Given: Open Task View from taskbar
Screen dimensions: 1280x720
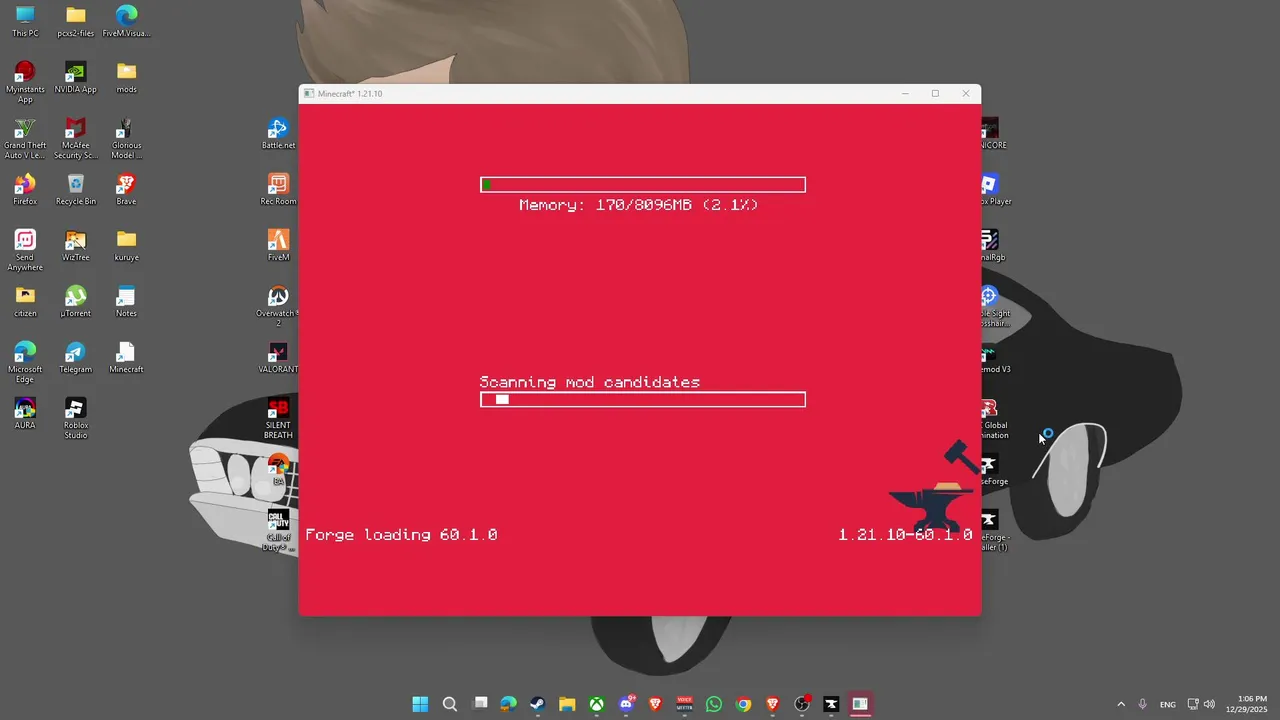Looking at the screenshot, I should [x=480, y=704].
